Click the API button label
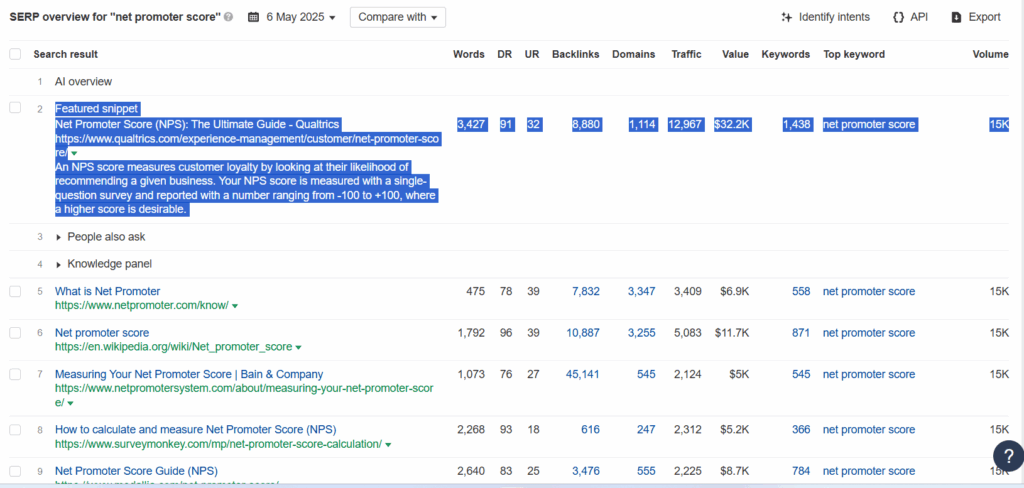Viewport: 1024px width, 488px height. pyautogui.click(x=919, y=18)
